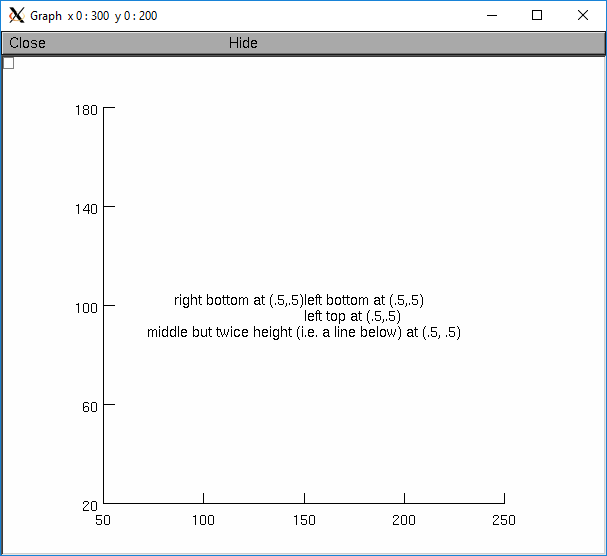Click the x-axis tick label 50
Viewport: 607px width, 556px height.
coord(103,520)
